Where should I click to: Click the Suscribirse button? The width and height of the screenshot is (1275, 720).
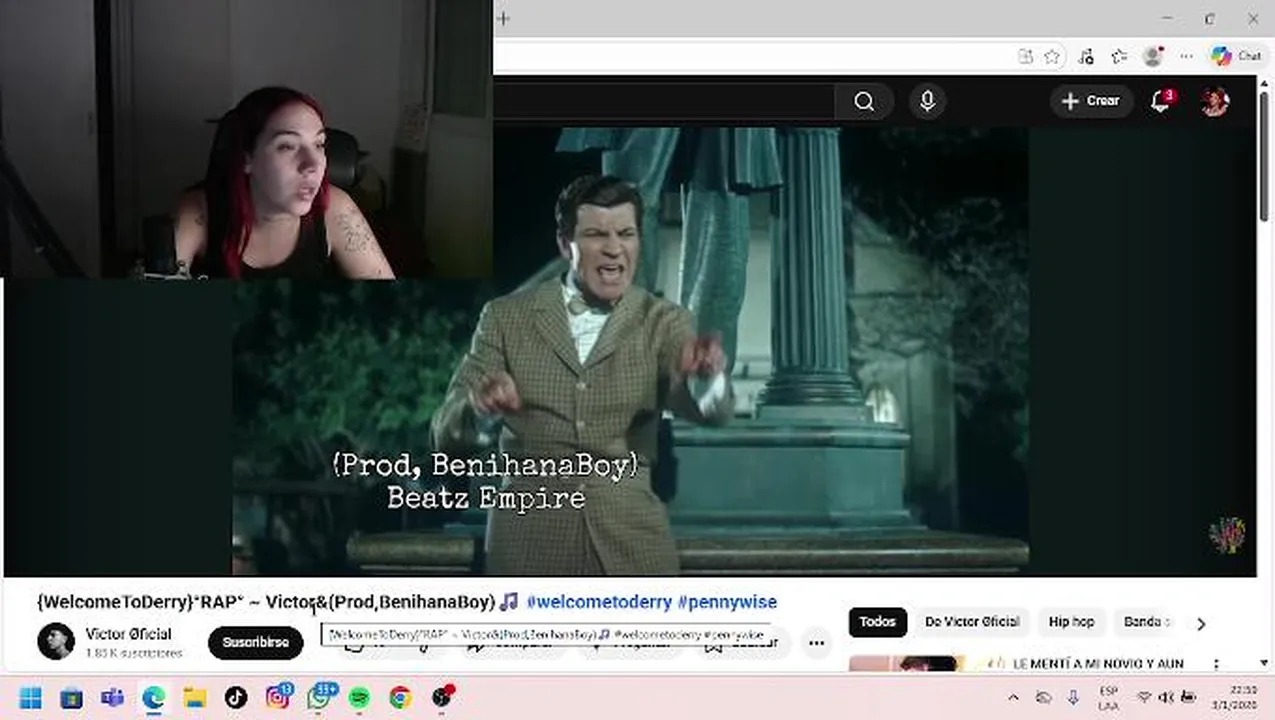255,642
